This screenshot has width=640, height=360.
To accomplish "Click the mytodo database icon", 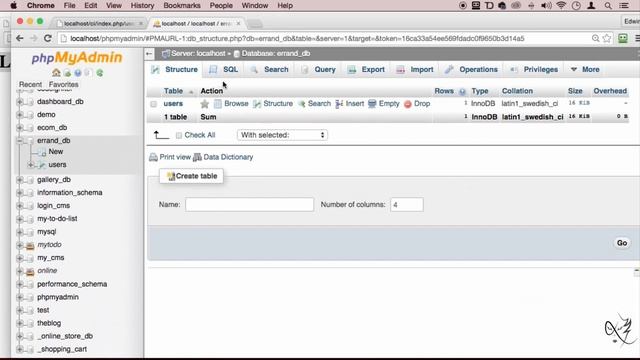I will (30, 245).
